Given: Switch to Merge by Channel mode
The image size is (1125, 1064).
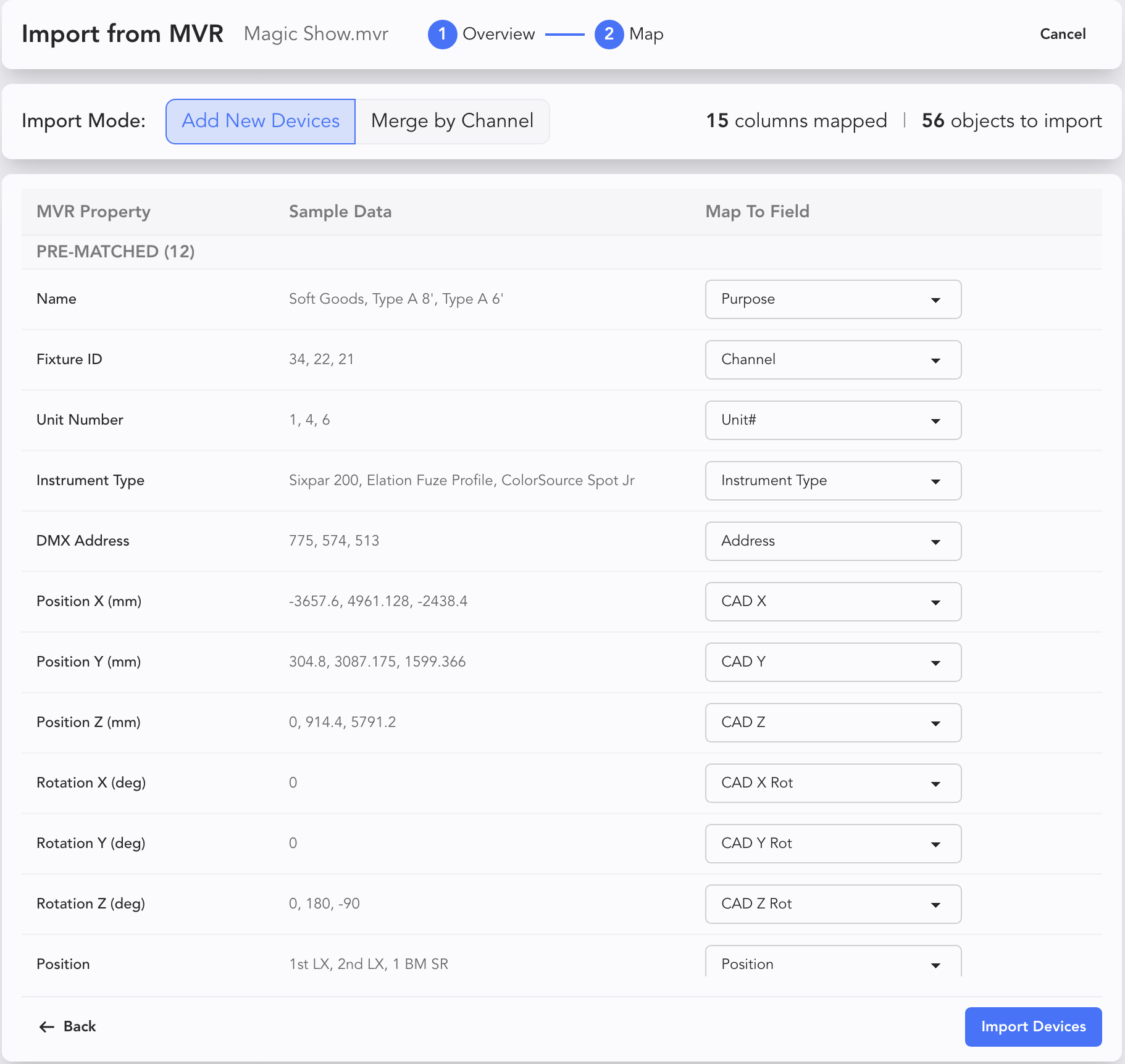Looking at the screenshot, I should [452, 121].
